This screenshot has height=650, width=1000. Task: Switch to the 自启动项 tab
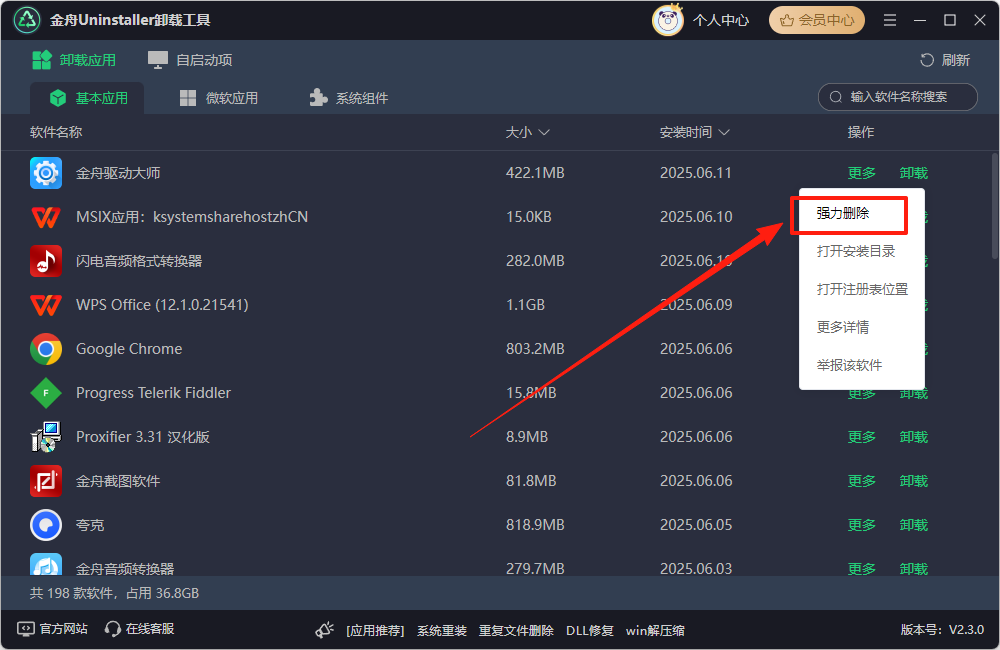[x=190, y=60]
